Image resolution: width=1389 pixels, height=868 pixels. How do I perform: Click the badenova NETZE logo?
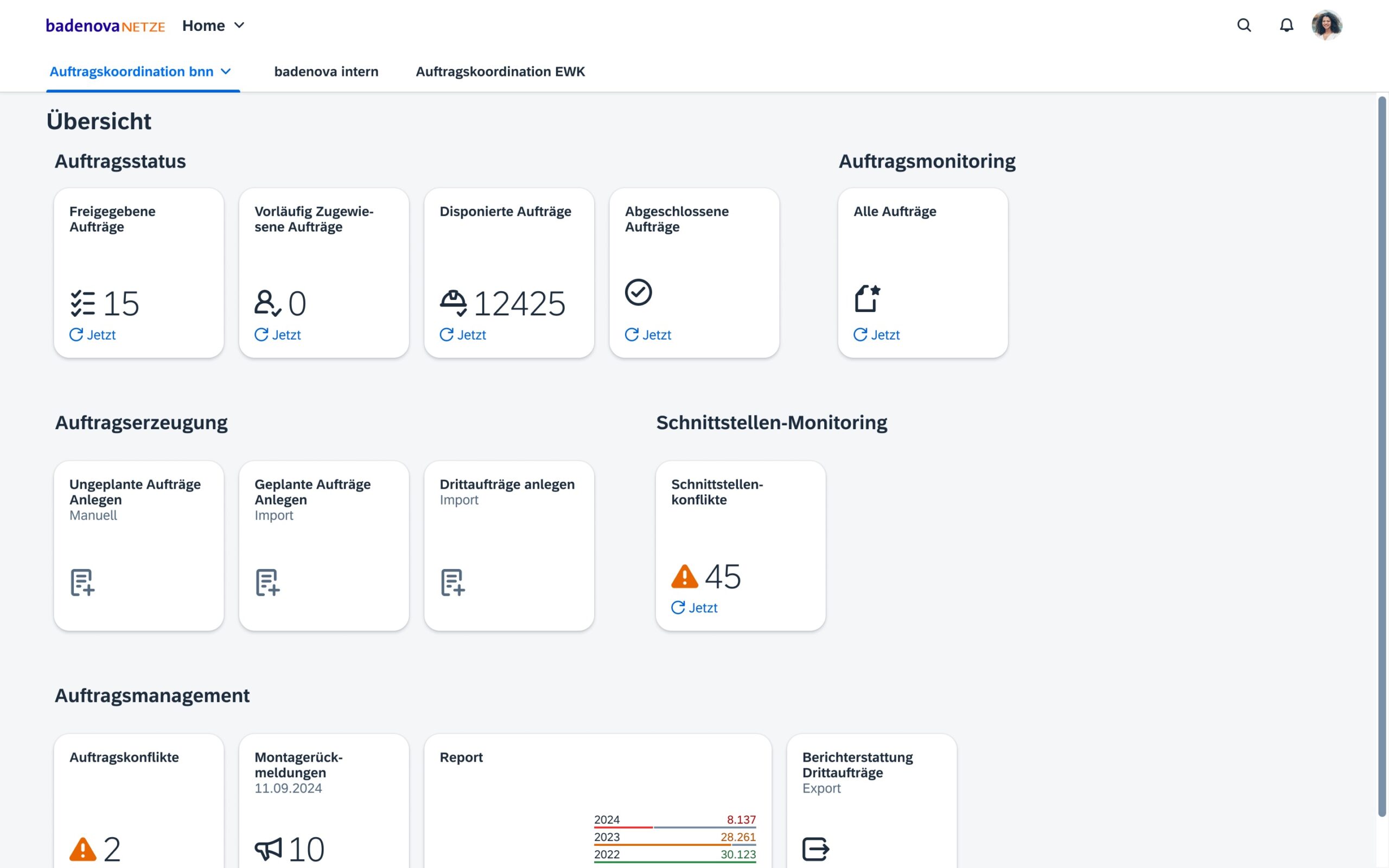[105, 26]
